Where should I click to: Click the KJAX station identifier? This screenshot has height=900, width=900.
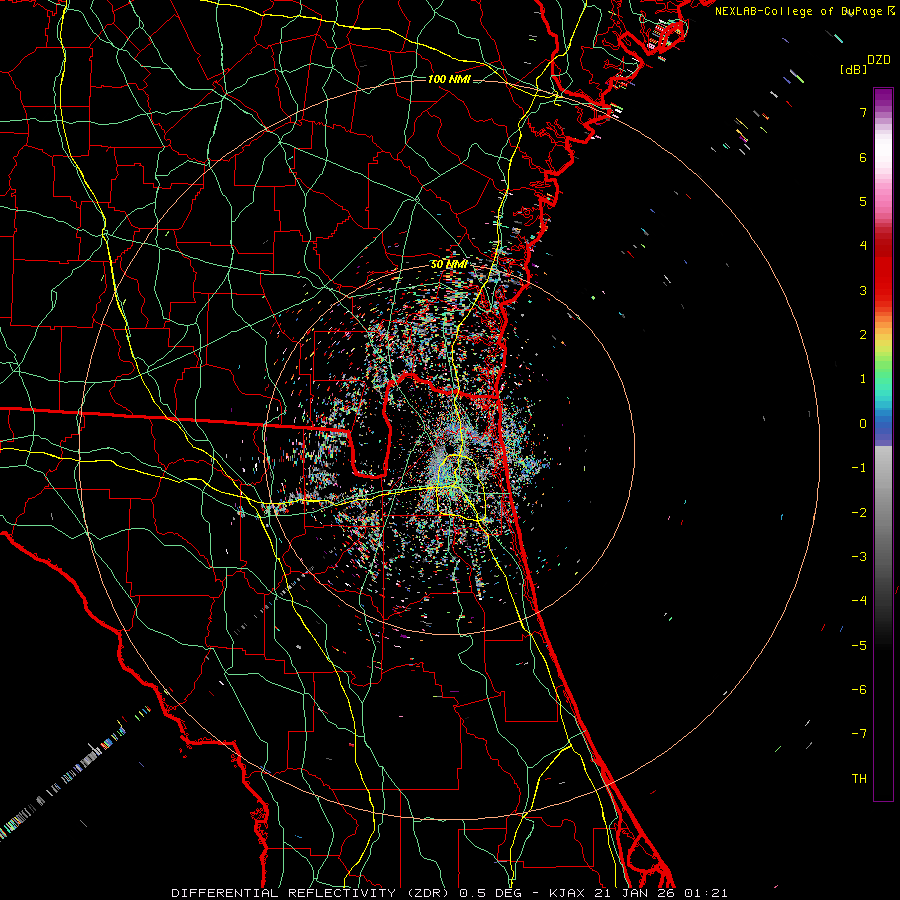pyautogui.click(x=567, y=893)
